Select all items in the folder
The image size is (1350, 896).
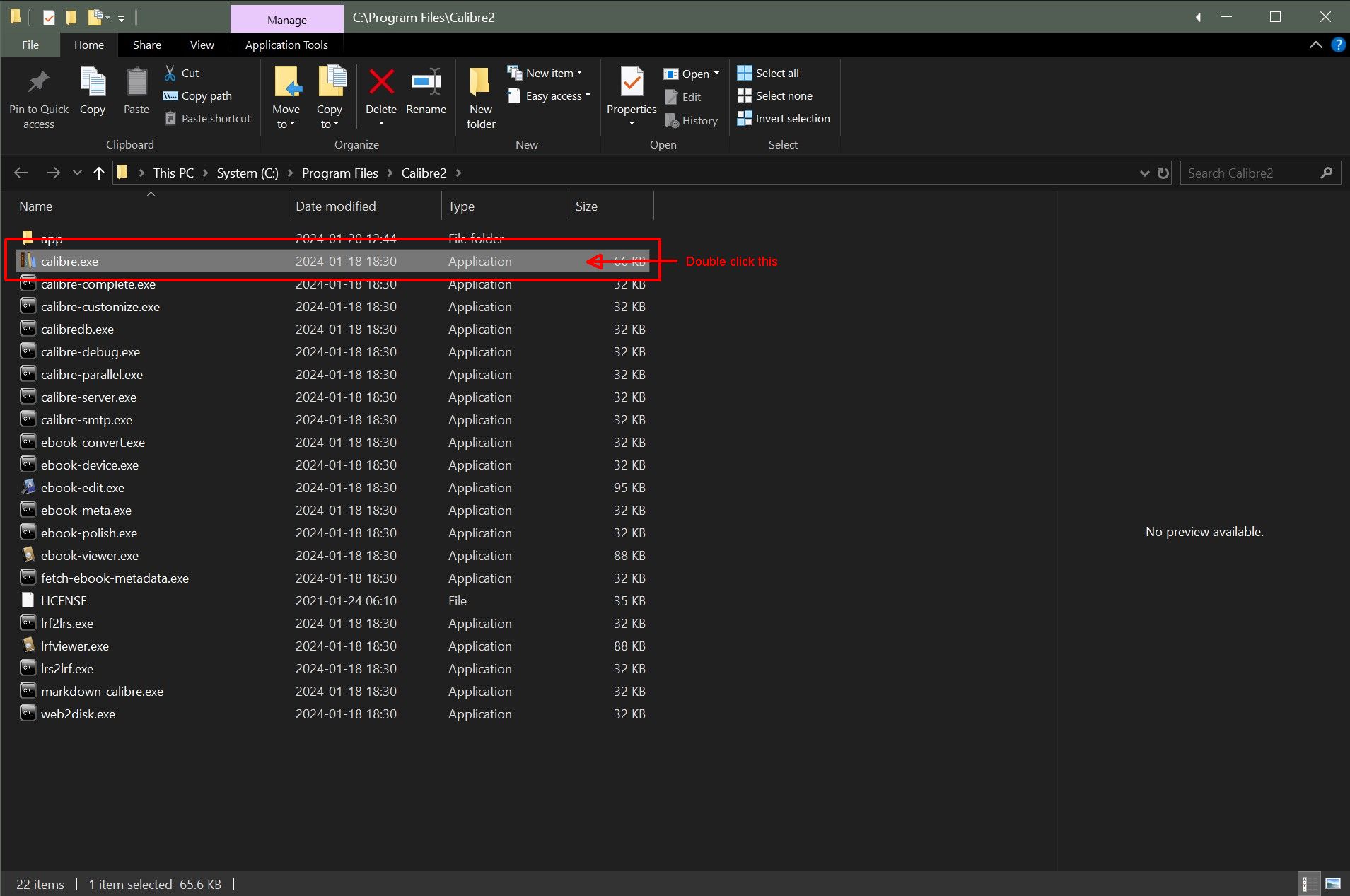coord(768,73)
